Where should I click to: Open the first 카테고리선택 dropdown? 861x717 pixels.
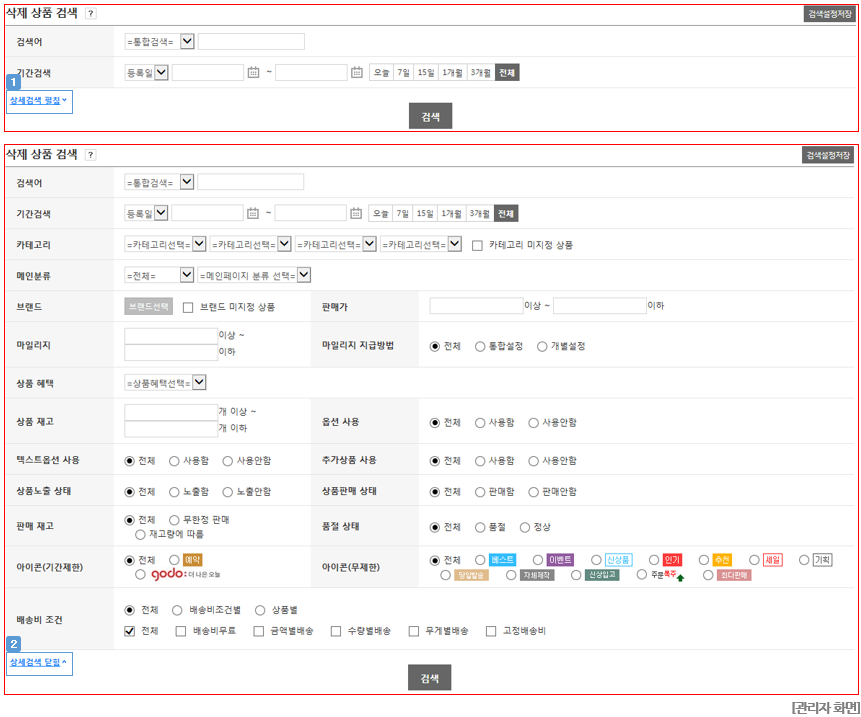pos(165,244)
